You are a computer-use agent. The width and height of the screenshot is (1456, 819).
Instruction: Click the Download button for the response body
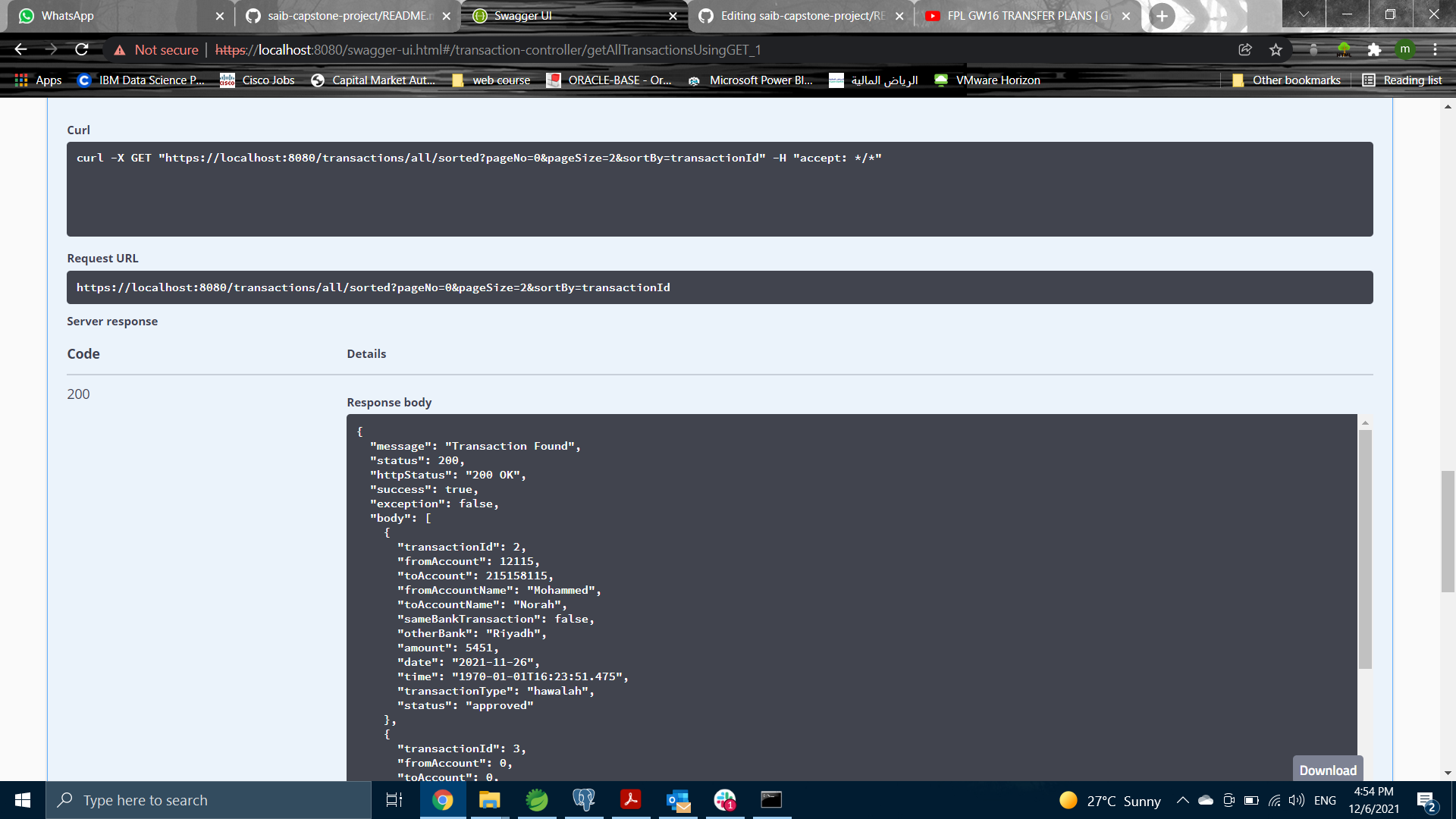pyautogui.click(x=1327, y=770)
